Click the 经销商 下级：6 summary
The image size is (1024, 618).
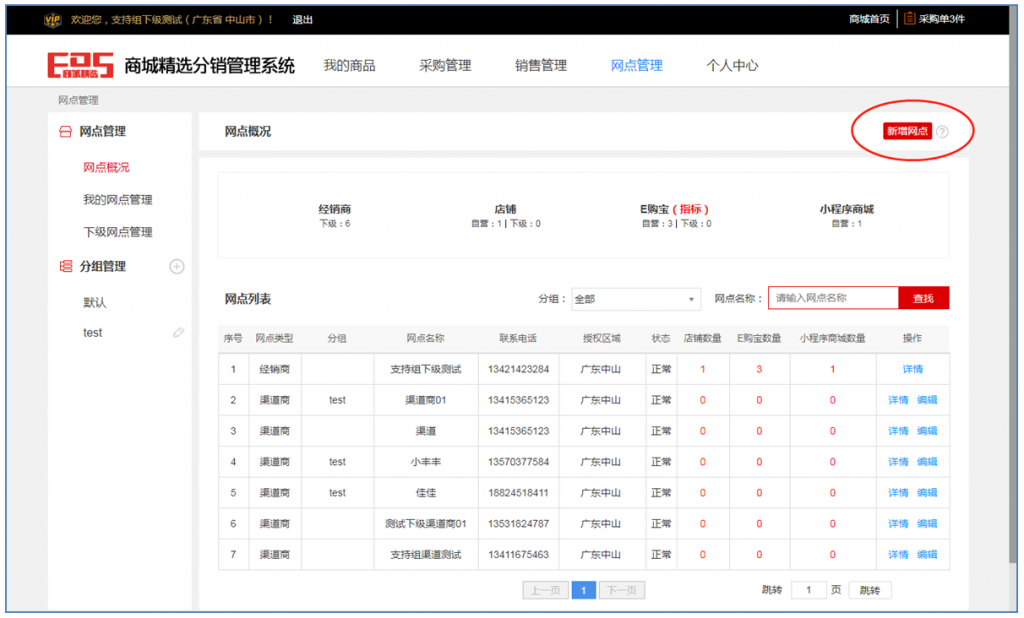tap(334, 216)
